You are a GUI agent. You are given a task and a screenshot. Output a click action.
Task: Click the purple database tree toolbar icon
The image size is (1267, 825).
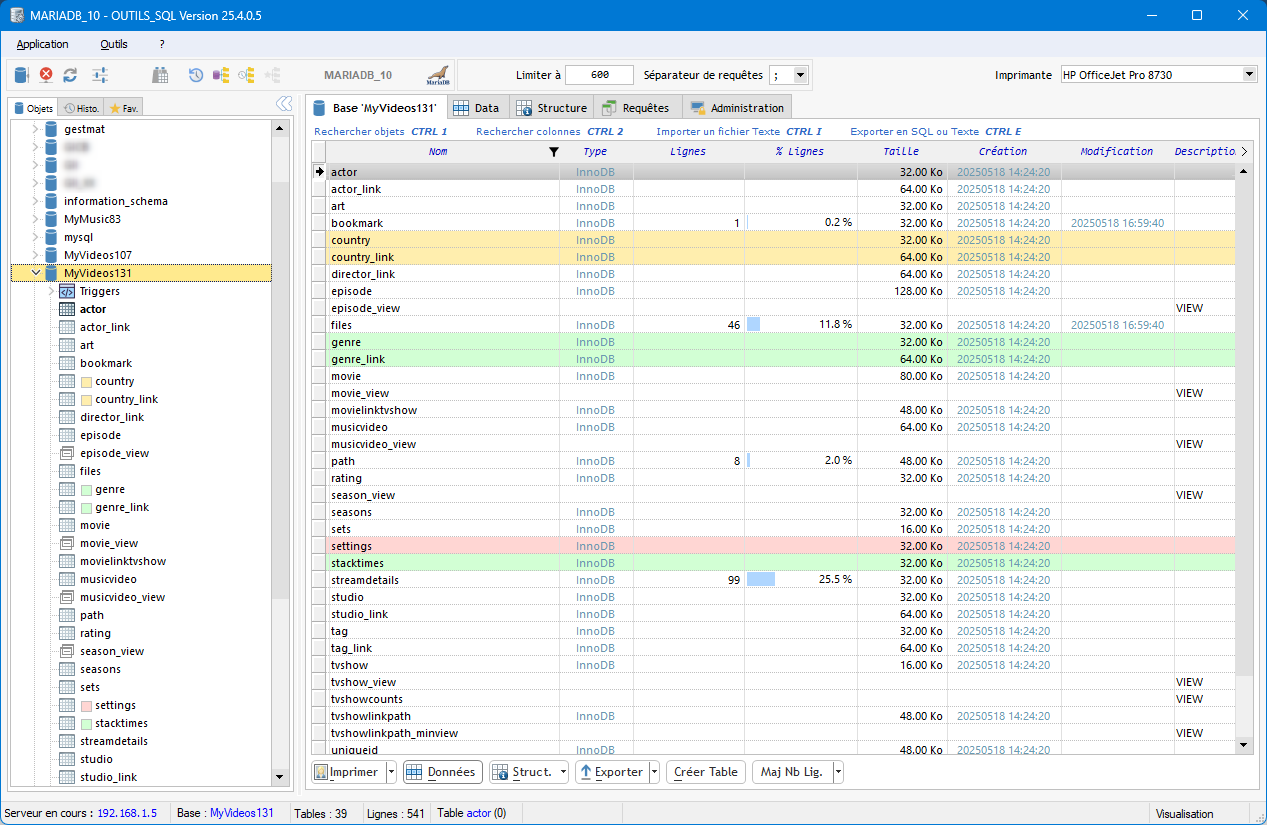(221, 75)
